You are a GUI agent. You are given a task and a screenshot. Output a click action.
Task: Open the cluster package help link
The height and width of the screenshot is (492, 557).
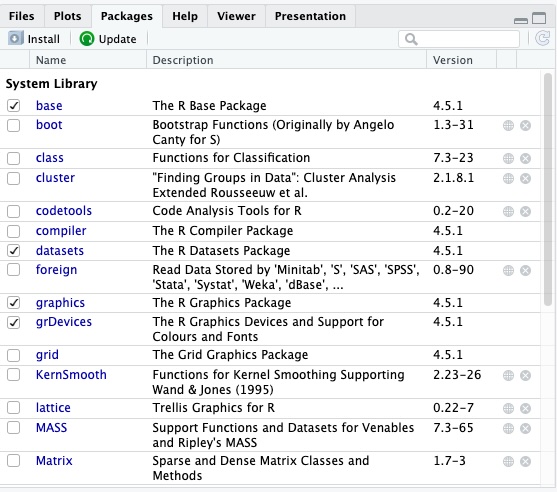click(55, 178)
